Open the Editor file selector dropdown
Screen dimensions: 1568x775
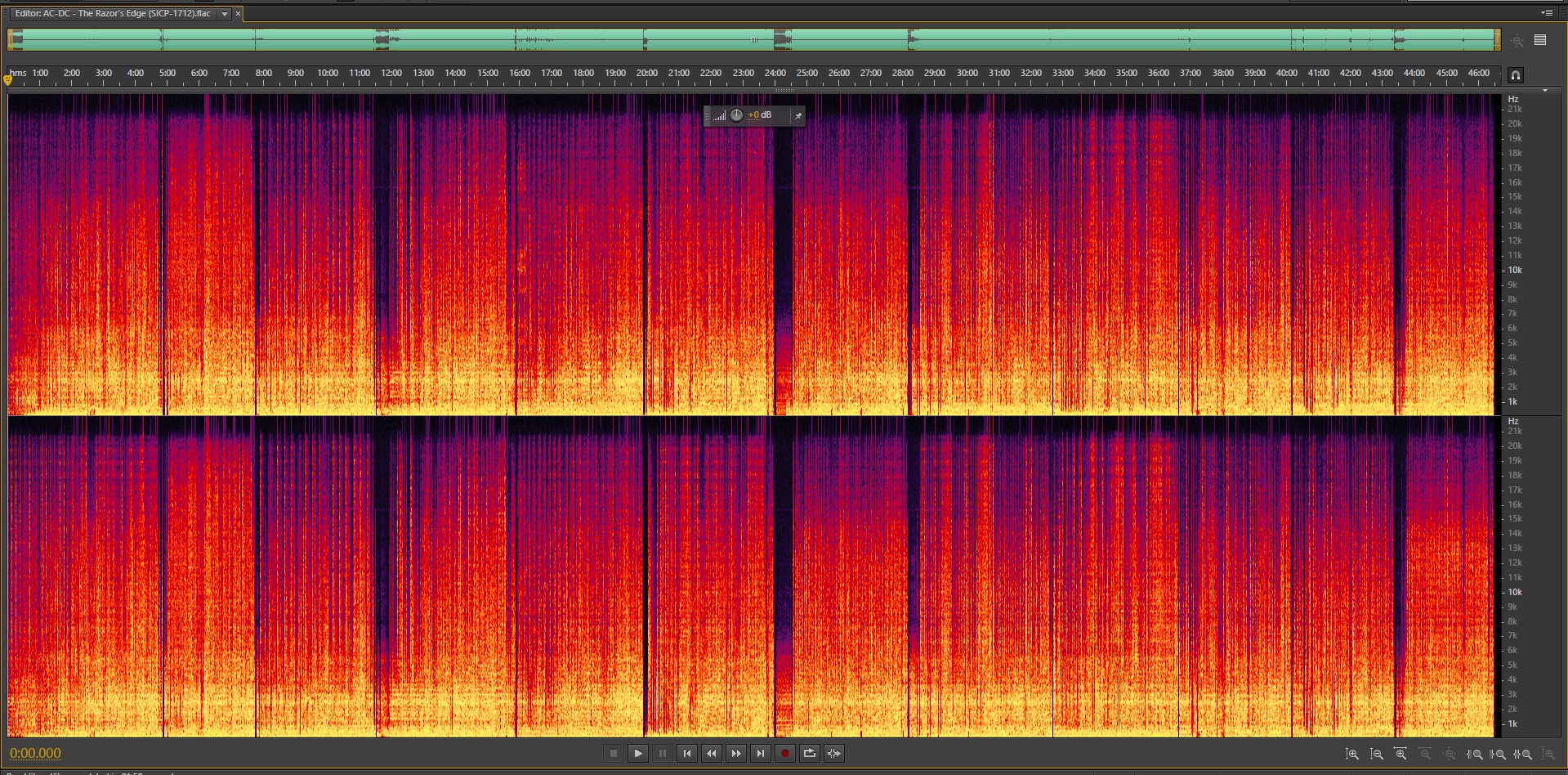[x=224, y=14]
